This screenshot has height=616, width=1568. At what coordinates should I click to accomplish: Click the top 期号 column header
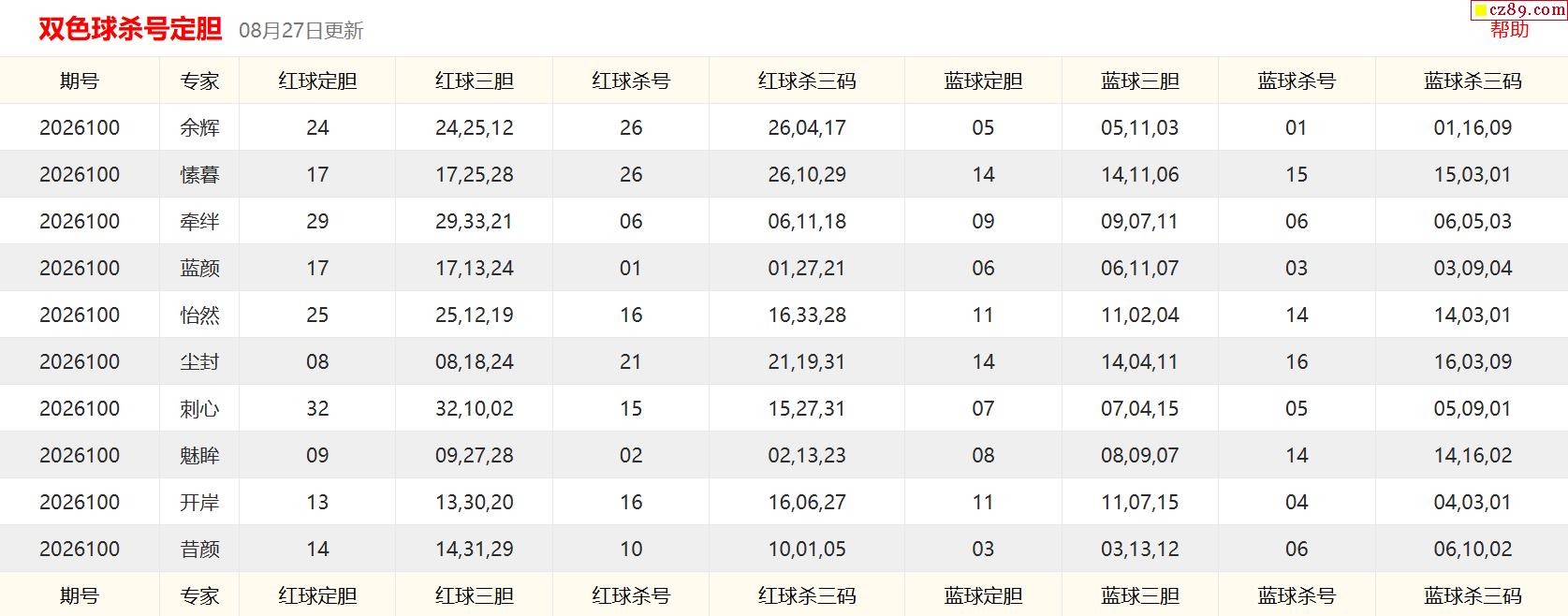pyautogui.click(x=80, y=81)
